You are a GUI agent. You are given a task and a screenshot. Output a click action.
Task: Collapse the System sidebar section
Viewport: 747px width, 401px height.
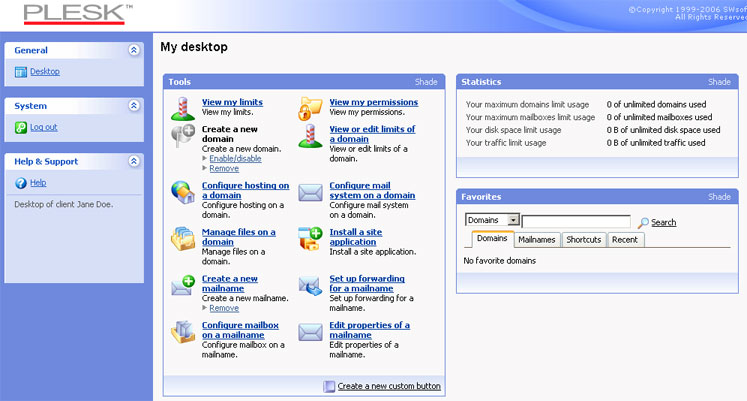click(134, 105)
